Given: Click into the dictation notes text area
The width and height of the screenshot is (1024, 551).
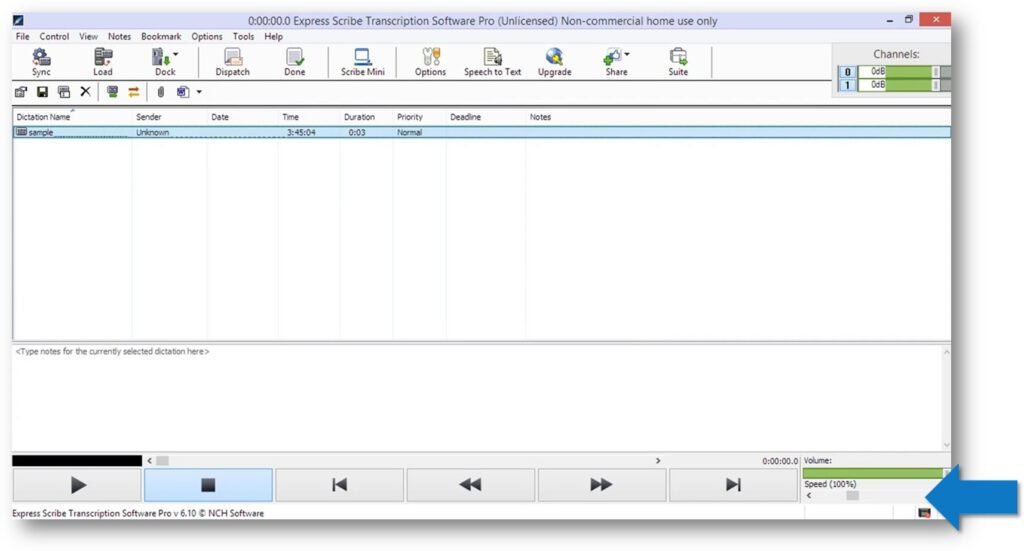Looking at the screenshot, I should coord(477,397).
